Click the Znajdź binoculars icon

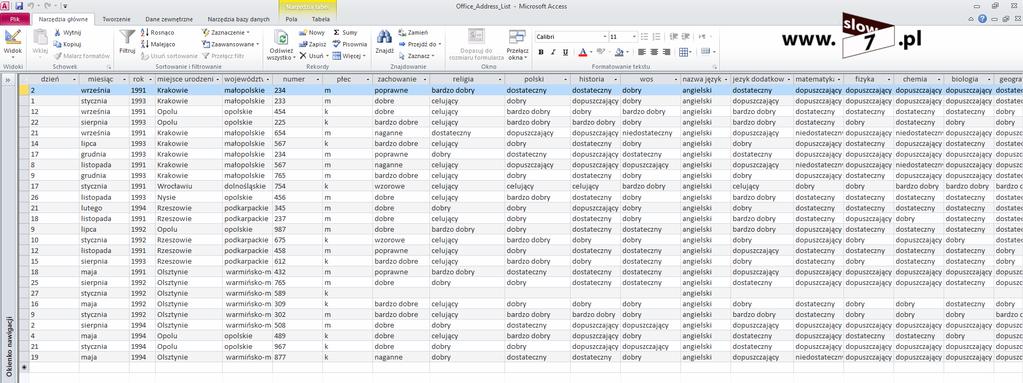[x=384, y=37]
